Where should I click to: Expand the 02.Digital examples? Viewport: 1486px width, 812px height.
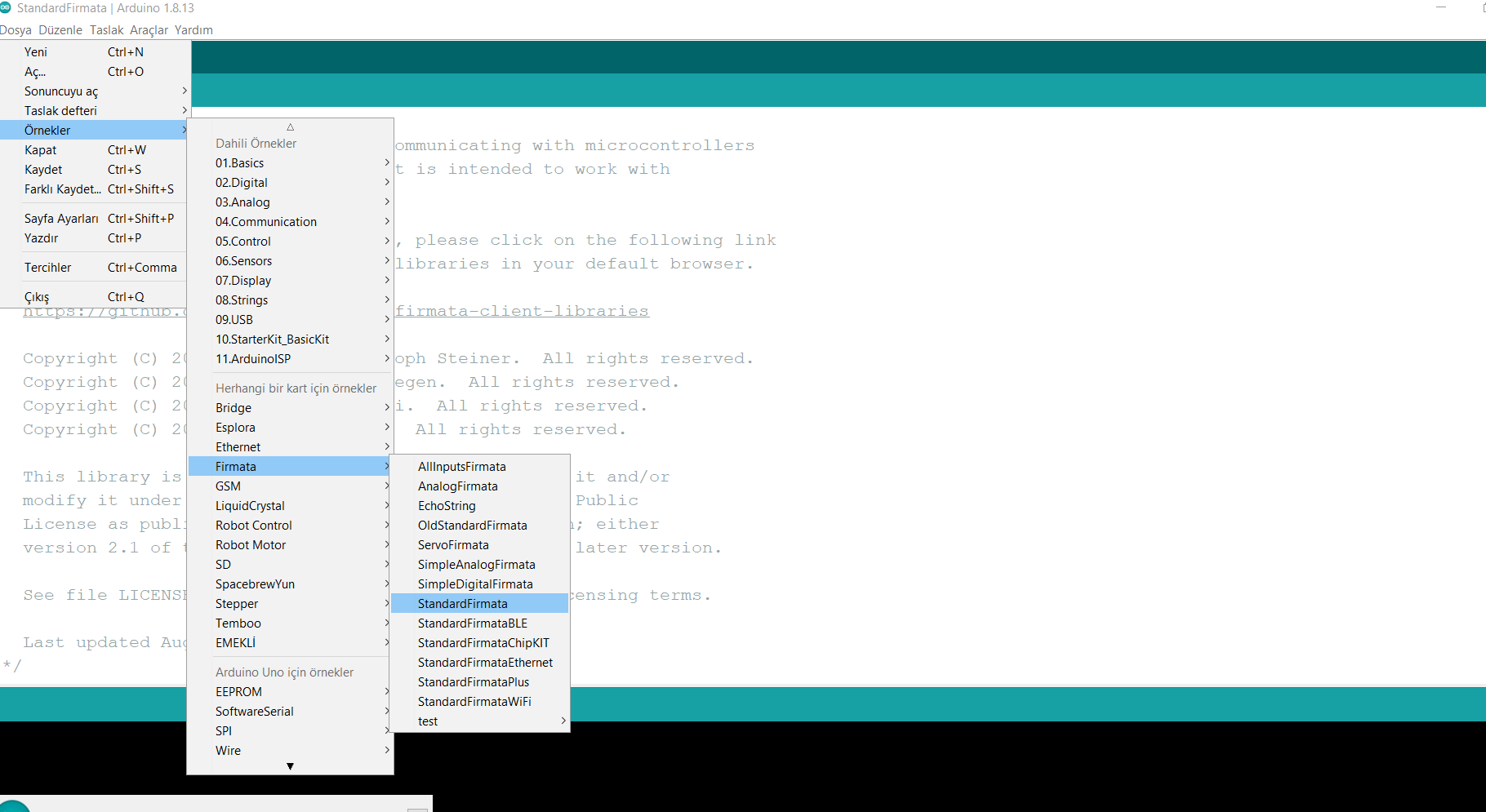click(x=291, y=183)
